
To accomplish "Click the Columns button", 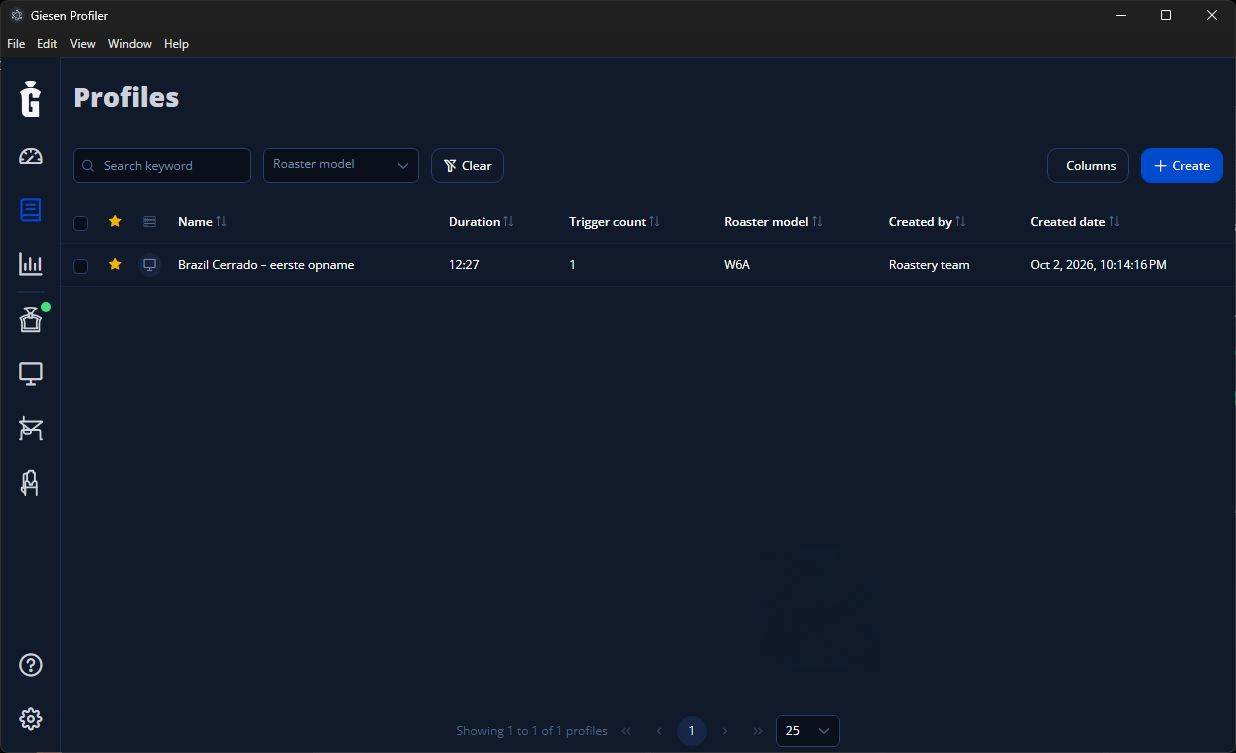I will coord(1088,166).
